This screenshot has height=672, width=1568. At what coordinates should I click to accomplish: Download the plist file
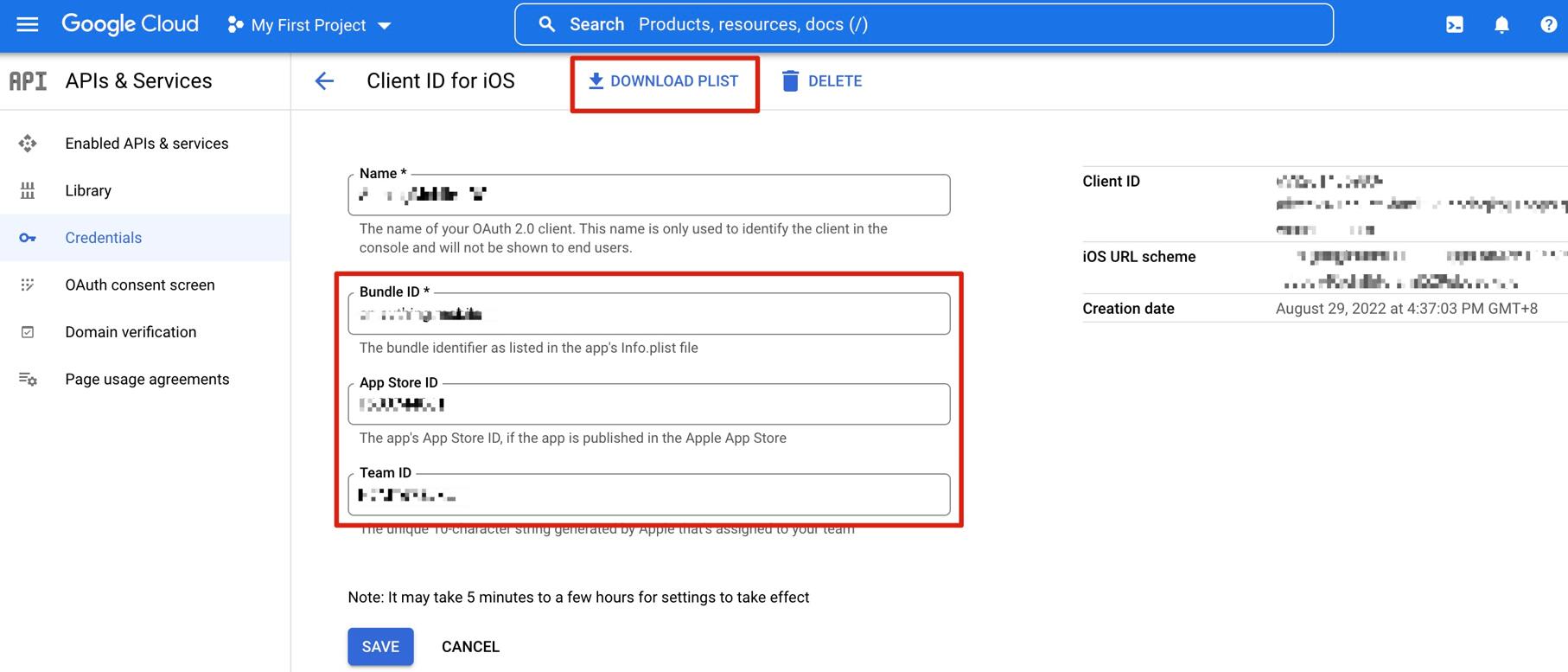pos(664,81)
